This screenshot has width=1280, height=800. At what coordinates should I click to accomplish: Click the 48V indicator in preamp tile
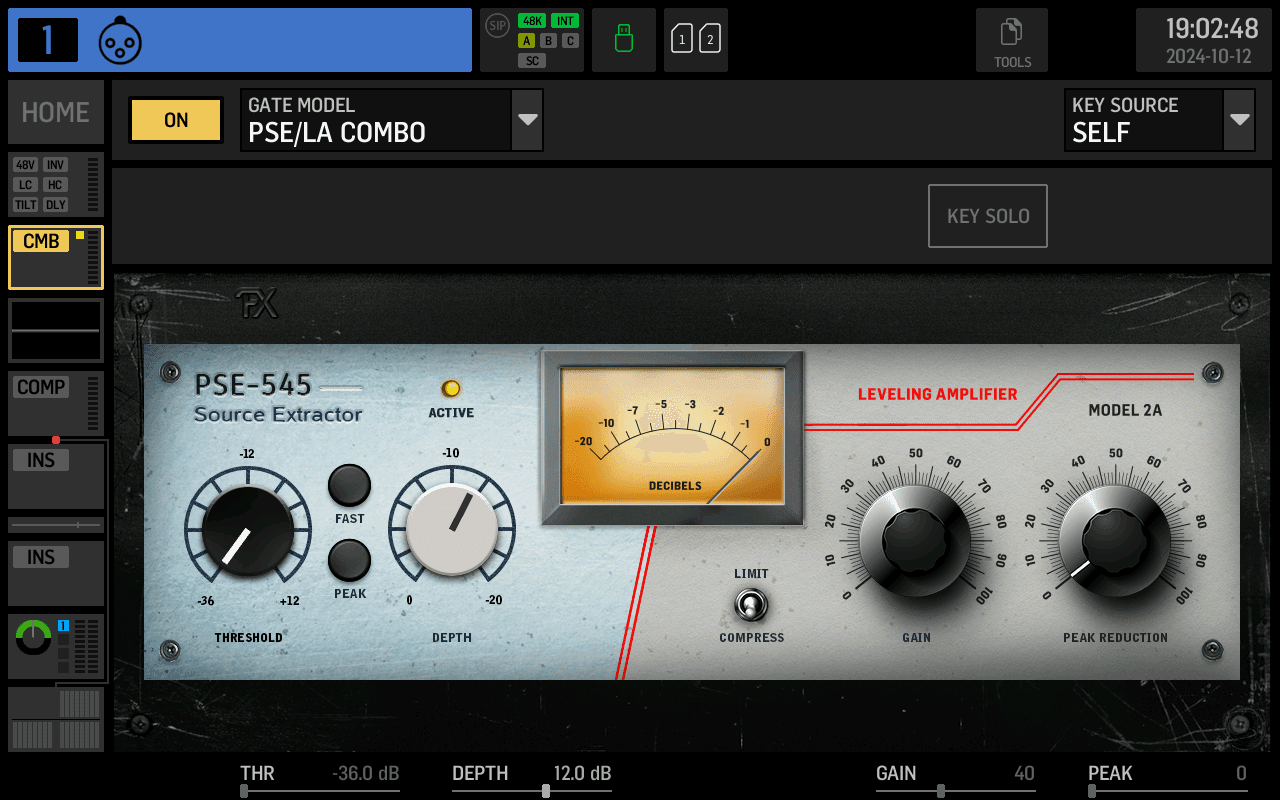pos(25,165)
